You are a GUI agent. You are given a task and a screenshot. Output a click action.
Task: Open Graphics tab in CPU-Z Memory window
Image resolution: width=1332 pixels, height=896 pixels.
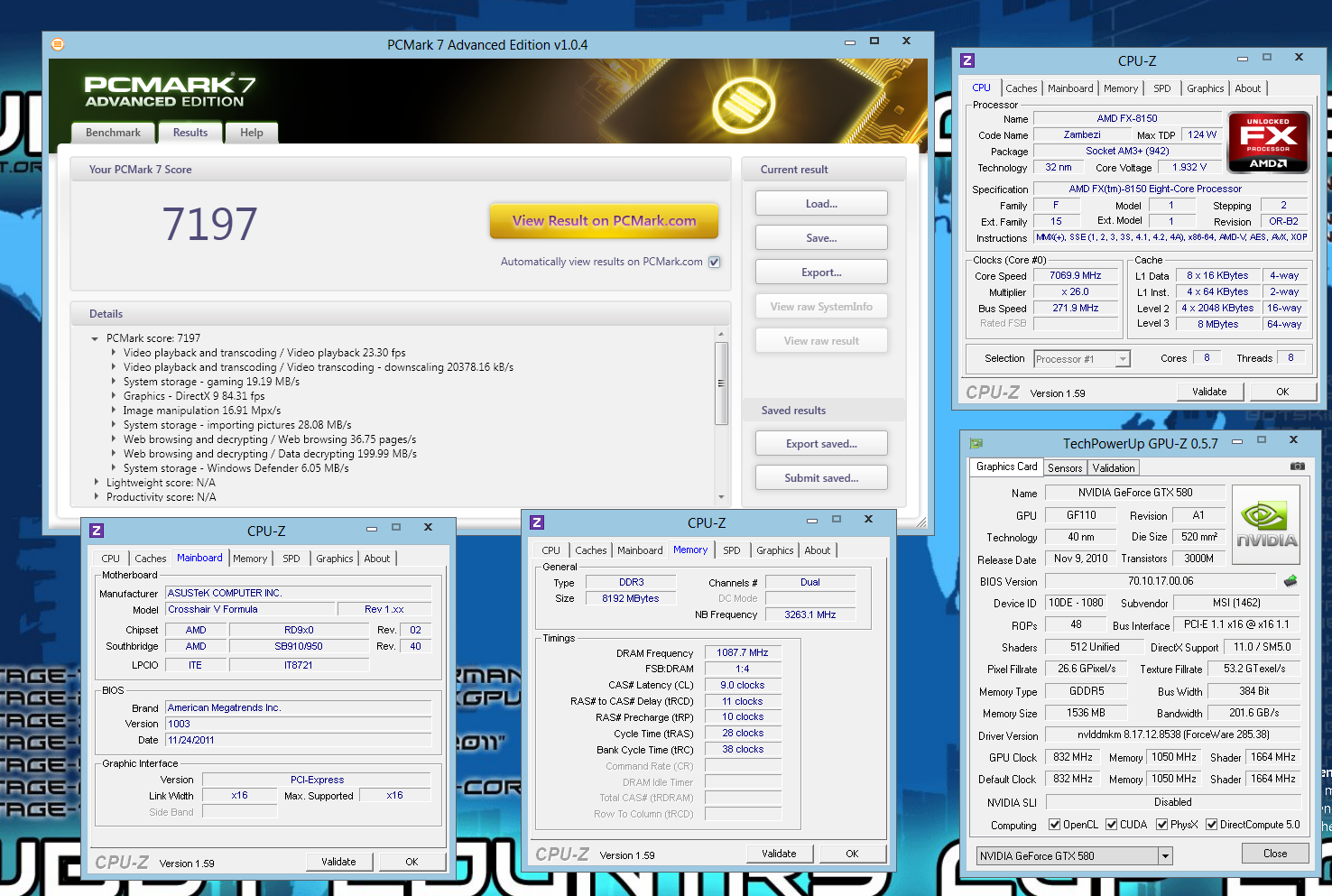pyautogui.click(x=775, y=550)
